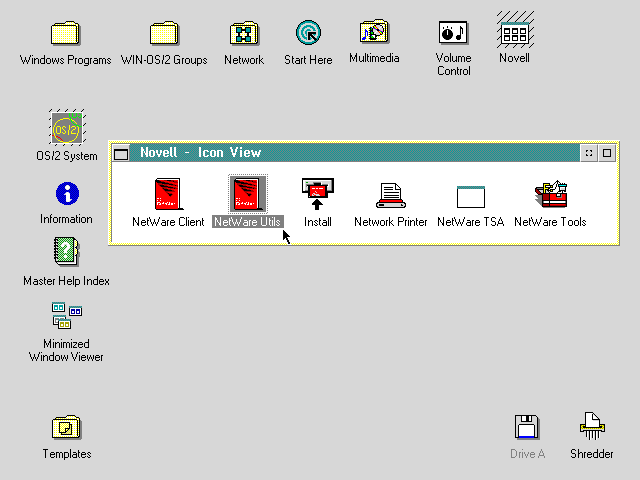Open the Windows Programs folder

(x=65, y=33)
